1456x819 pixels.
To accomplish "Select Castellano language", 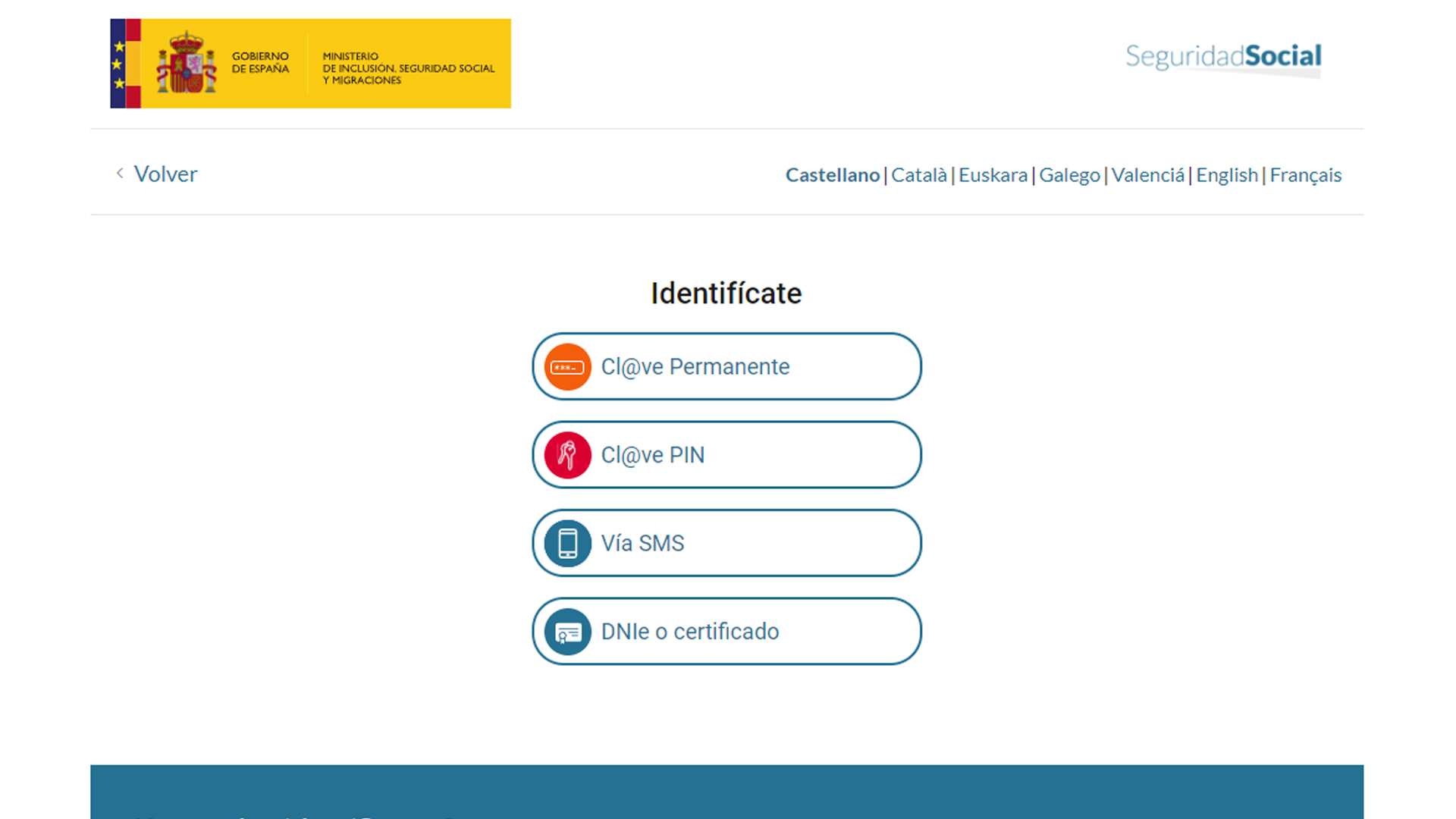I will [x=832, y=175].
